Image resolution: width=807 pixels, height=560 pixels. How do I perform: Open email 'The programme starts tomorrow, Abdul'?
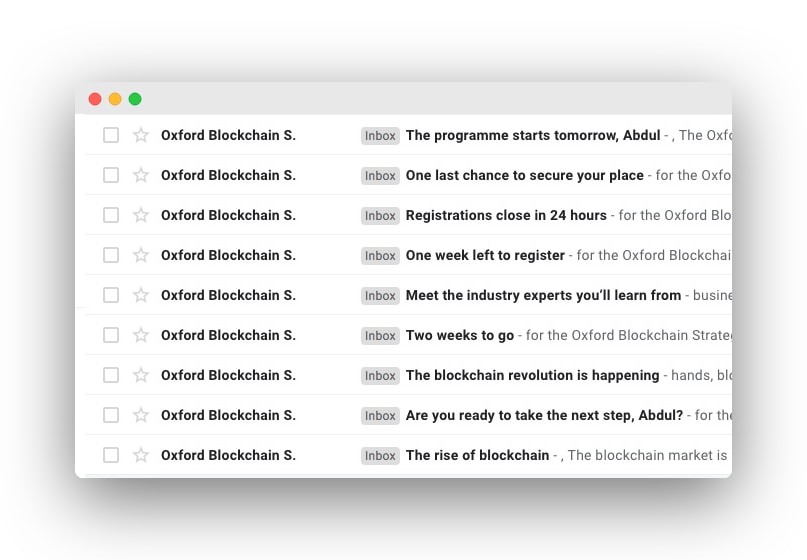pos(533,135)
